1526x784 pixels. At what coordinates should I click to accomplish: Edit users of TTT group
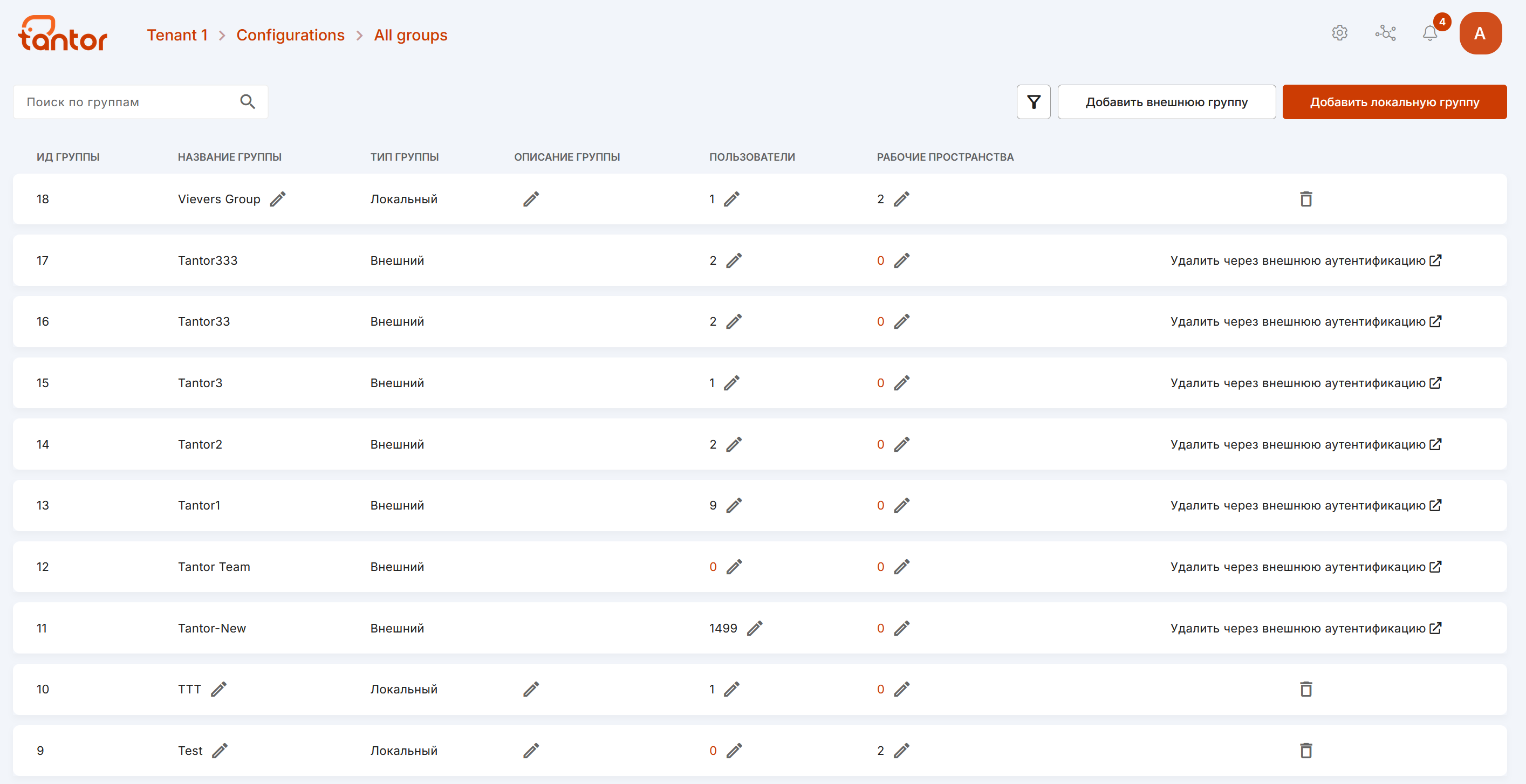click(731, 689)
